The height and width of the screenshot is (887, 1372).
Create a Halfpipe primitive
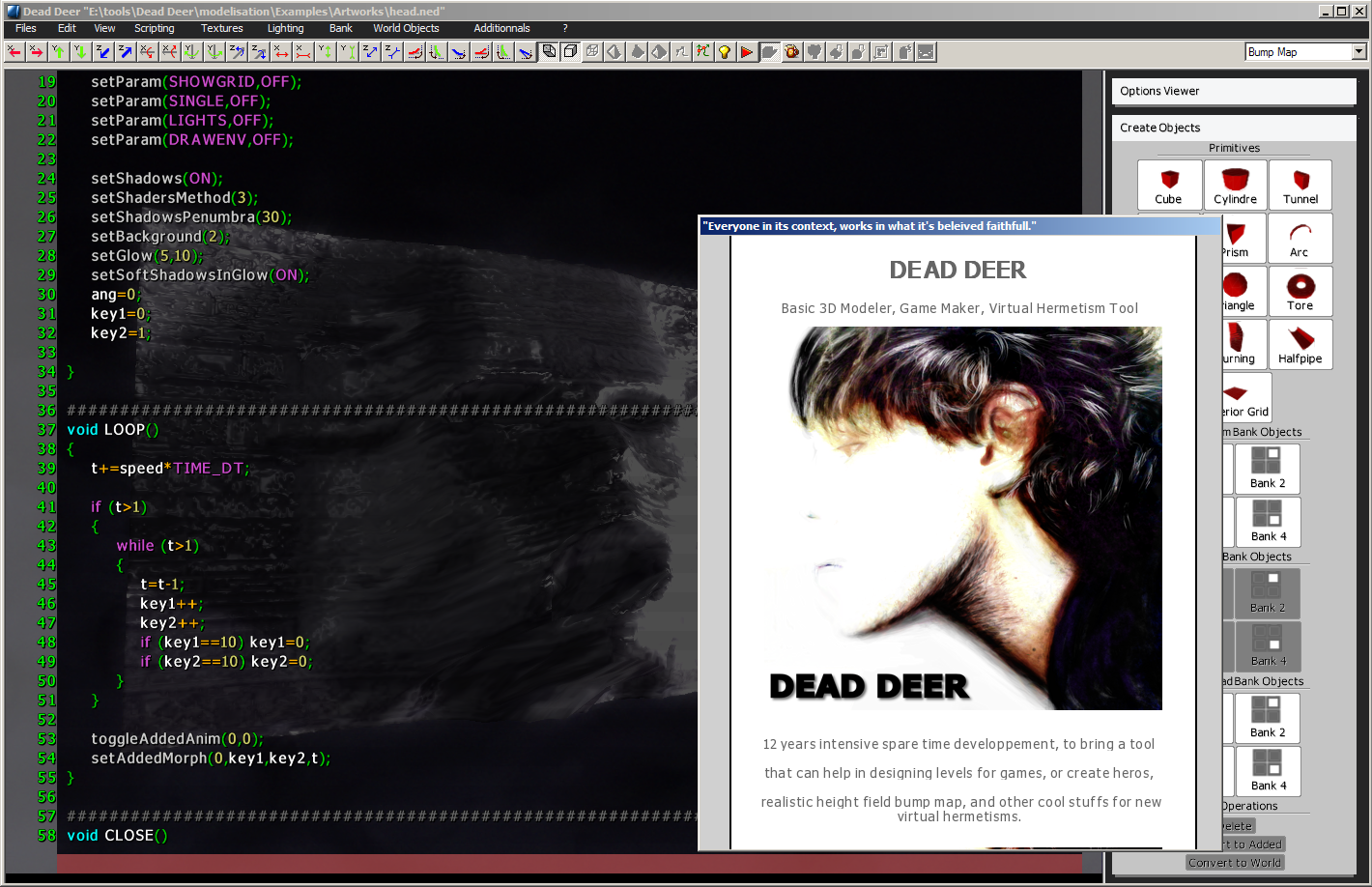(1301, 344)
